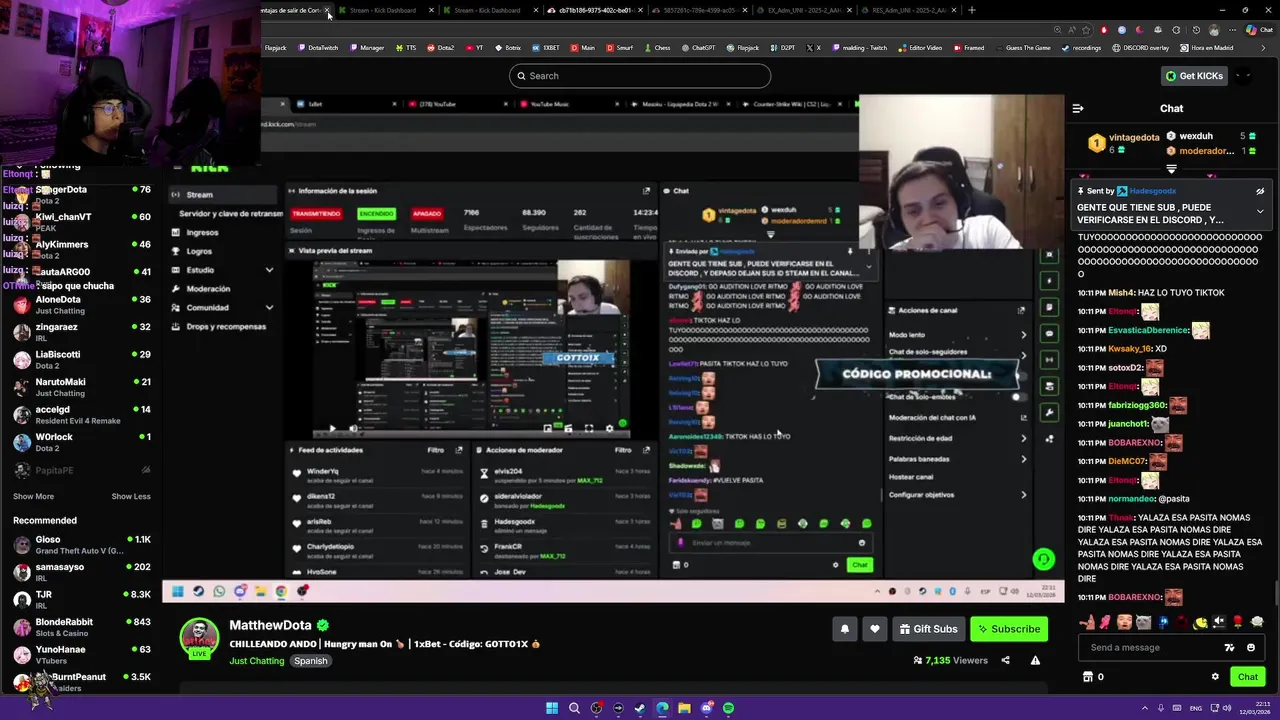The height and width of the screenshot is (720, 1280).
Task: Expand the Comunidad menu in streamed dashboard
Action: [x=269, y=307]
